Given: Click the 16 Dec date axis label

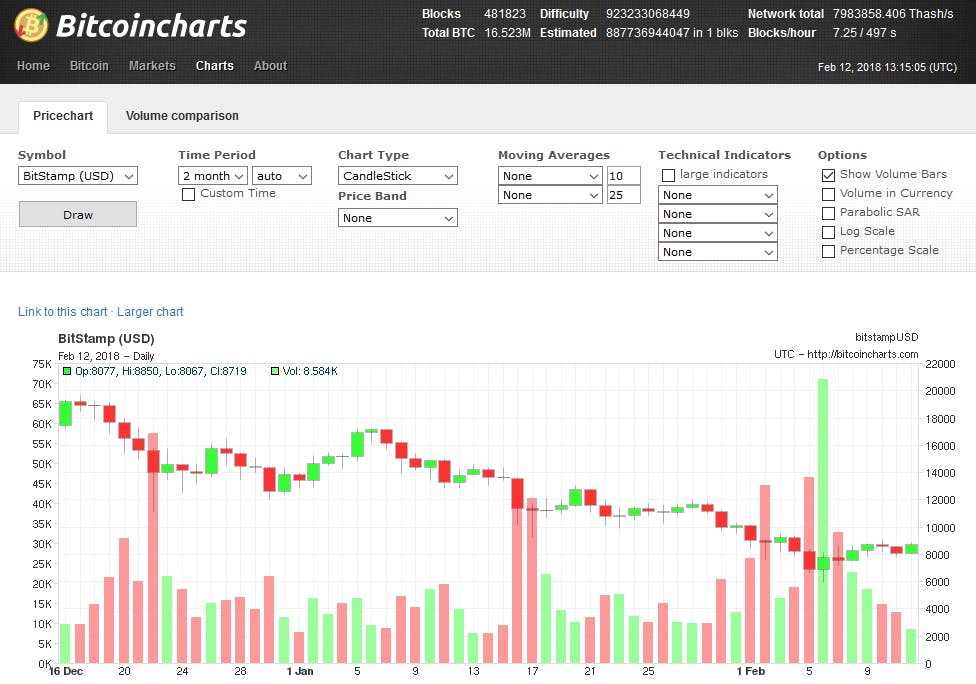Looking at the screenshot, I should 66,671.
